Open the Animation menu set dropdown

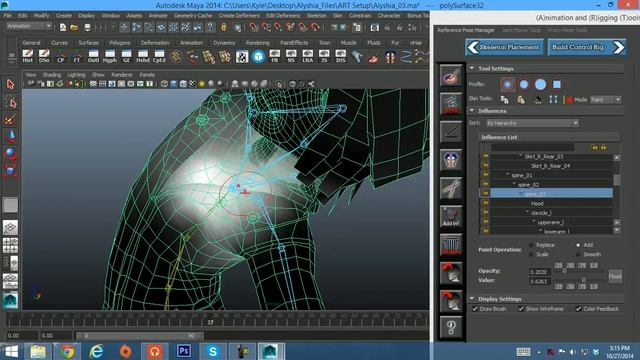pyautogui.click(x=29, y=27)
